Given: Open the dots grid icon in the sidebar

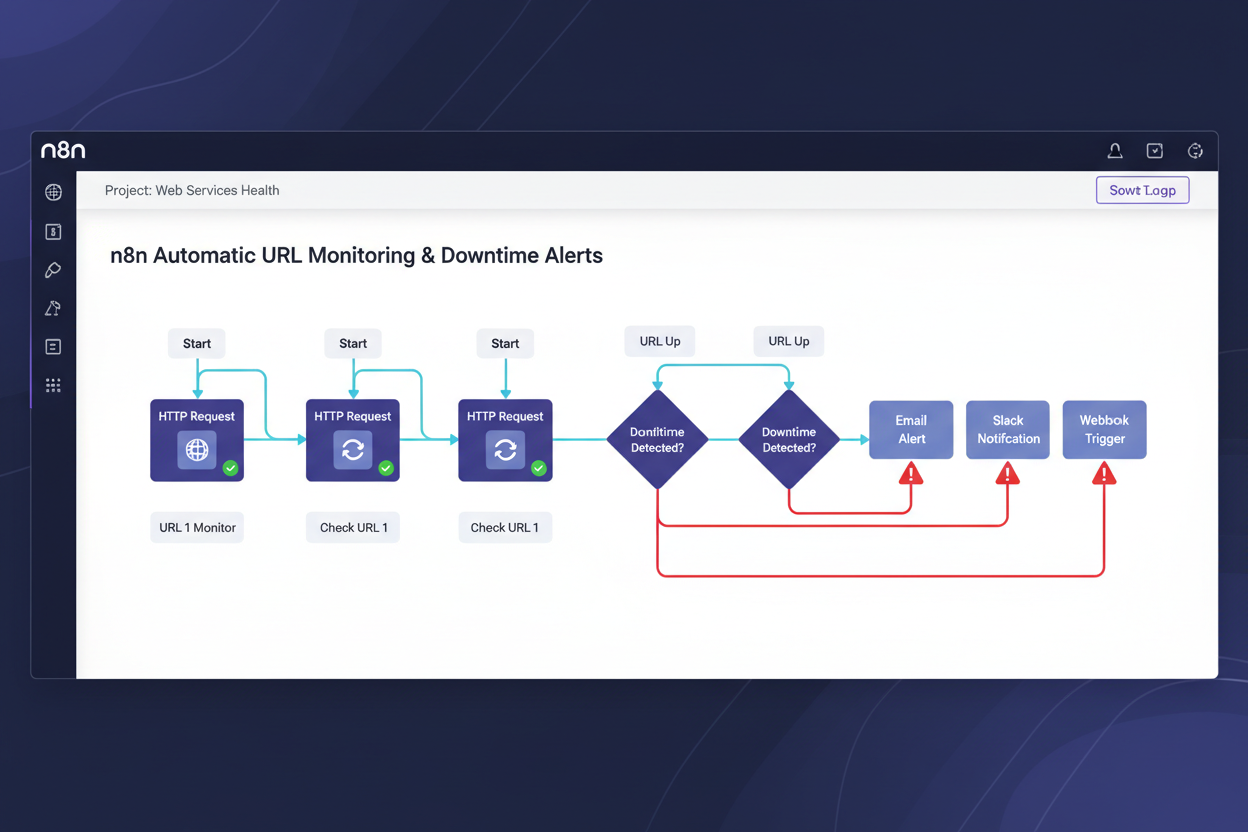Looking at the screenshot, I should tap(53, 385).
